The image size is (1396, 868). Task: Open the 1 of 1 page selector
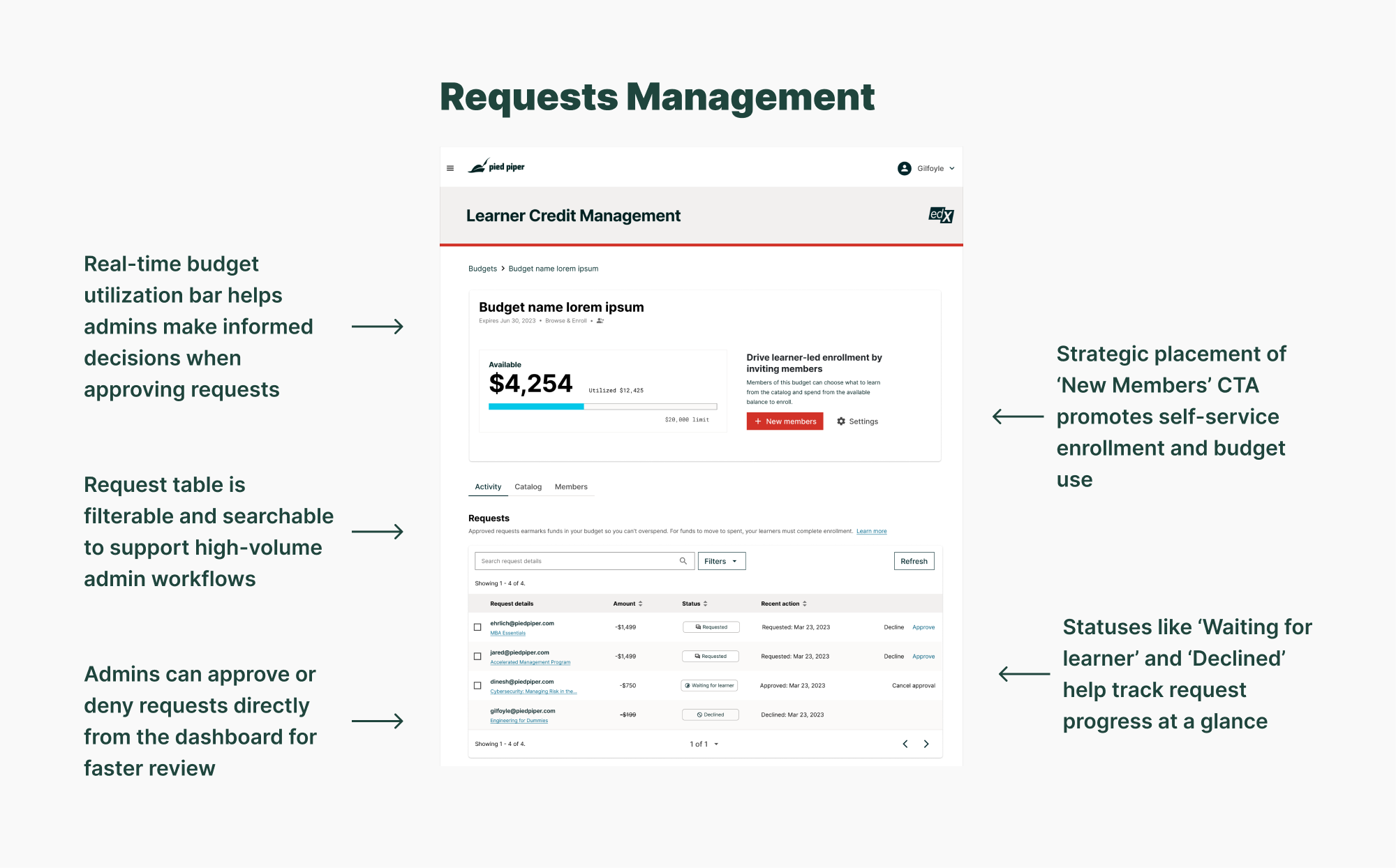tap(704, 744)
